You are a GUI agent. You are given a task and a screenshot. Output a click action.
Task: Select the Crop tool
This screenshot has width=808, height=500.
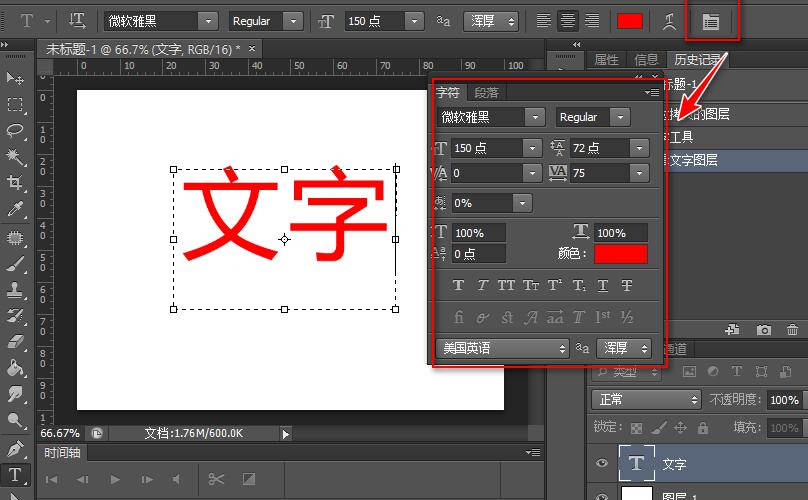15,182
